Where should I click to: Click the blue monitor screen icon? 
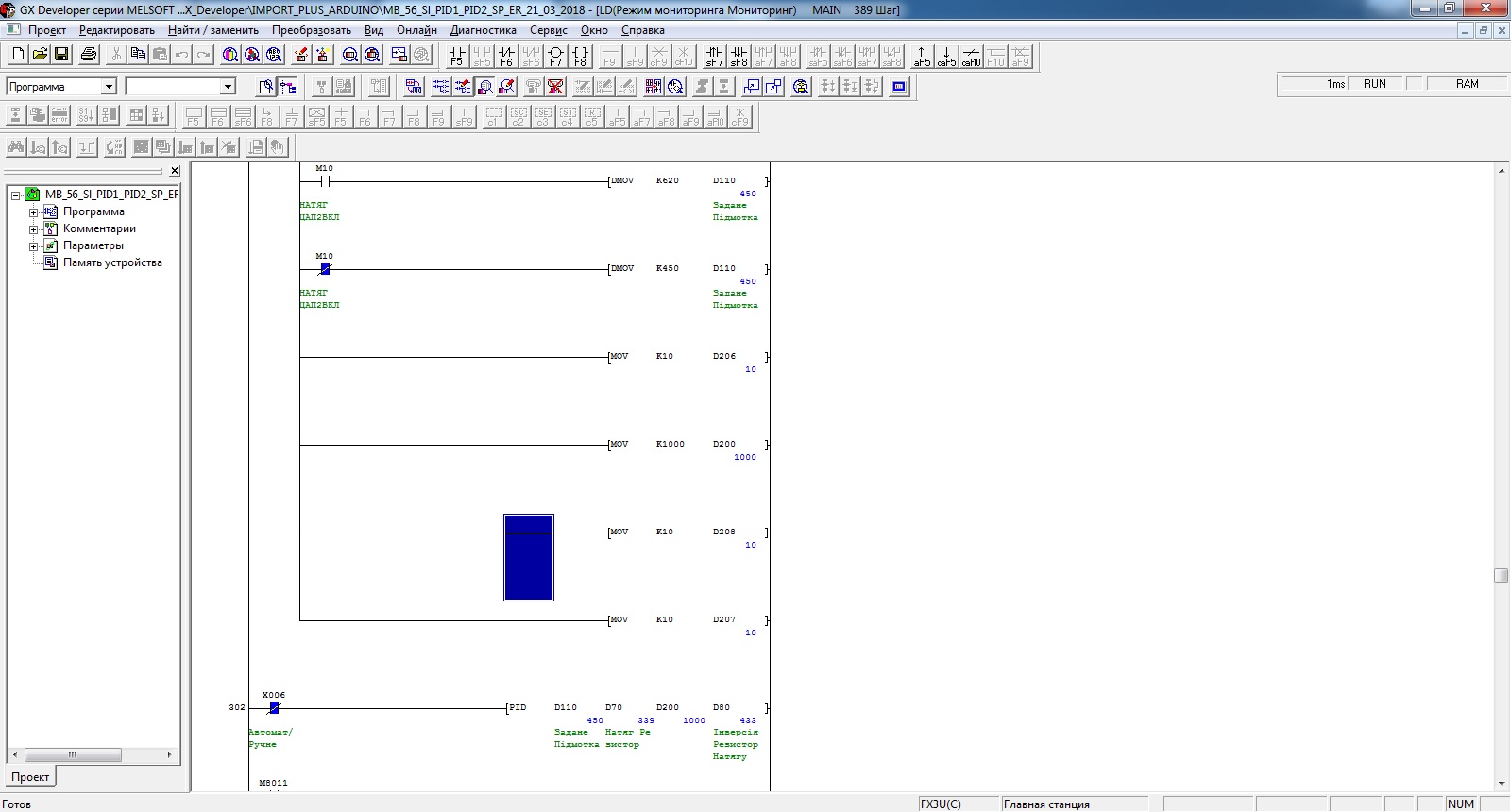pyautogui.click(x=899, y=87)
